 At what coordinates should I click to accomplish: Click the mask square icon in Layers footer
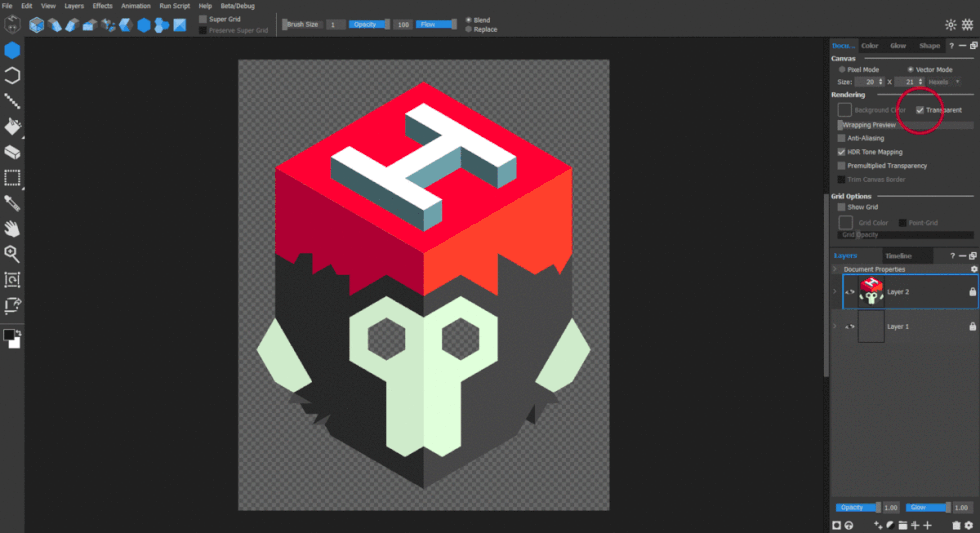tap(836, 526)
